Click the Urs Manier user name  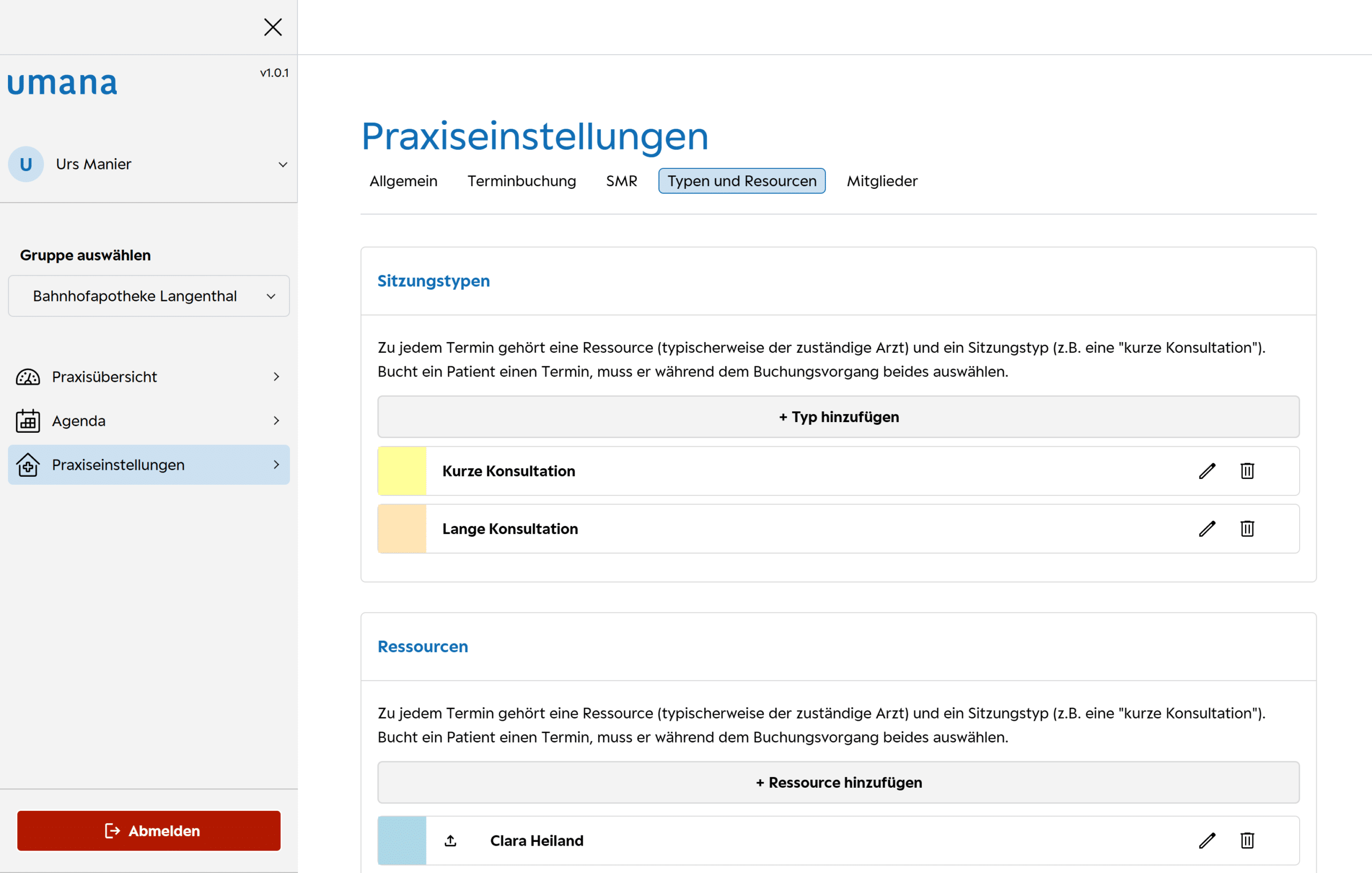(93, 164)
